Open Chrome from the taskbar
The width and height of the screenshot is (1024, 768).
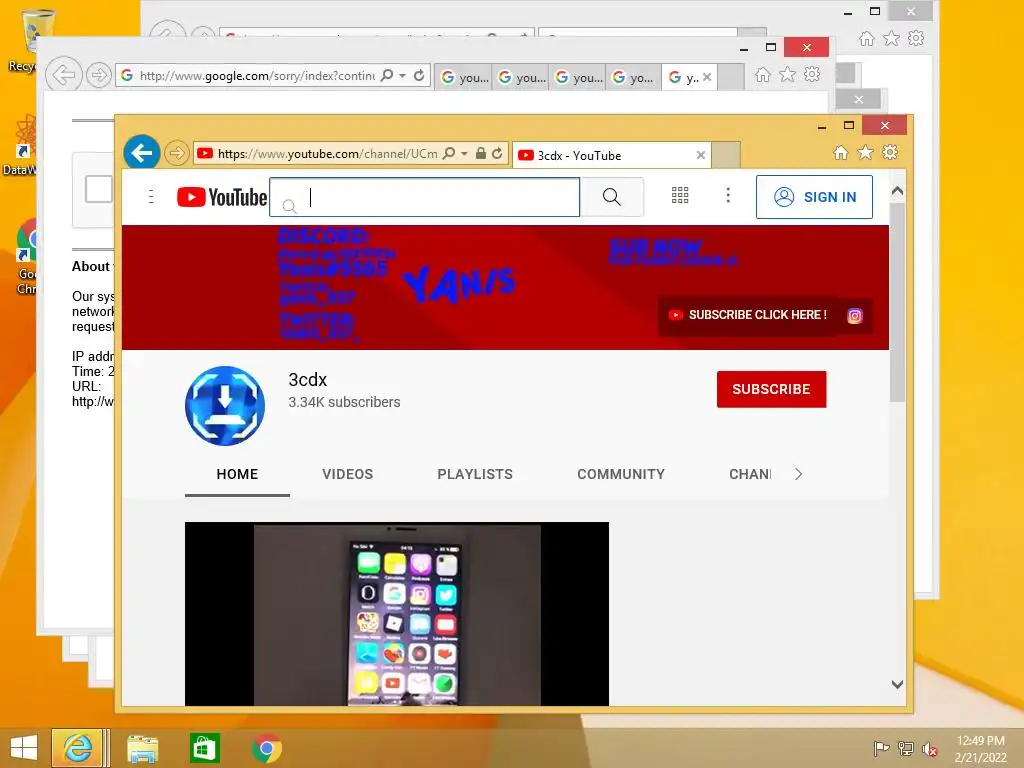tap(266, 748)
